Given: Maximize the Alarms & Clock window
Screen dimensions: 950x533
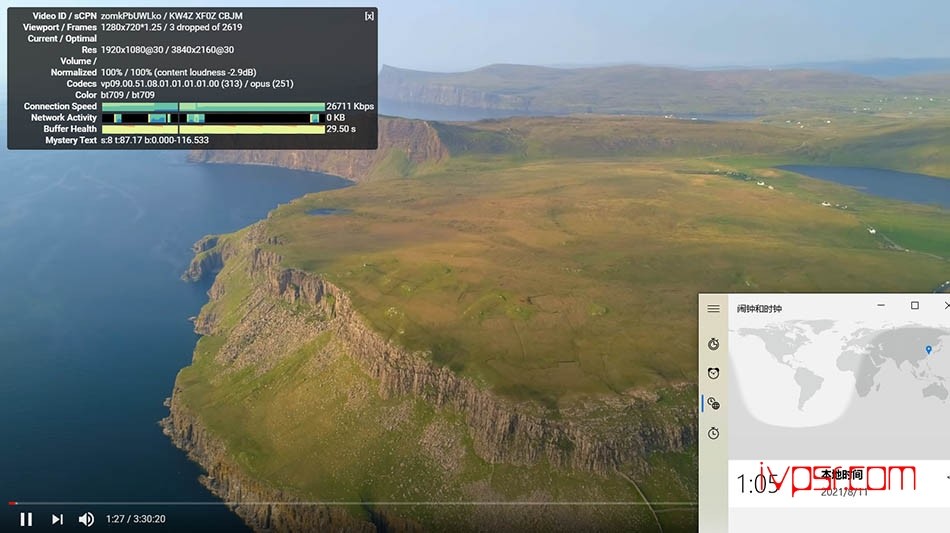Looking at the screenshot, I should [x=914, y=305].
